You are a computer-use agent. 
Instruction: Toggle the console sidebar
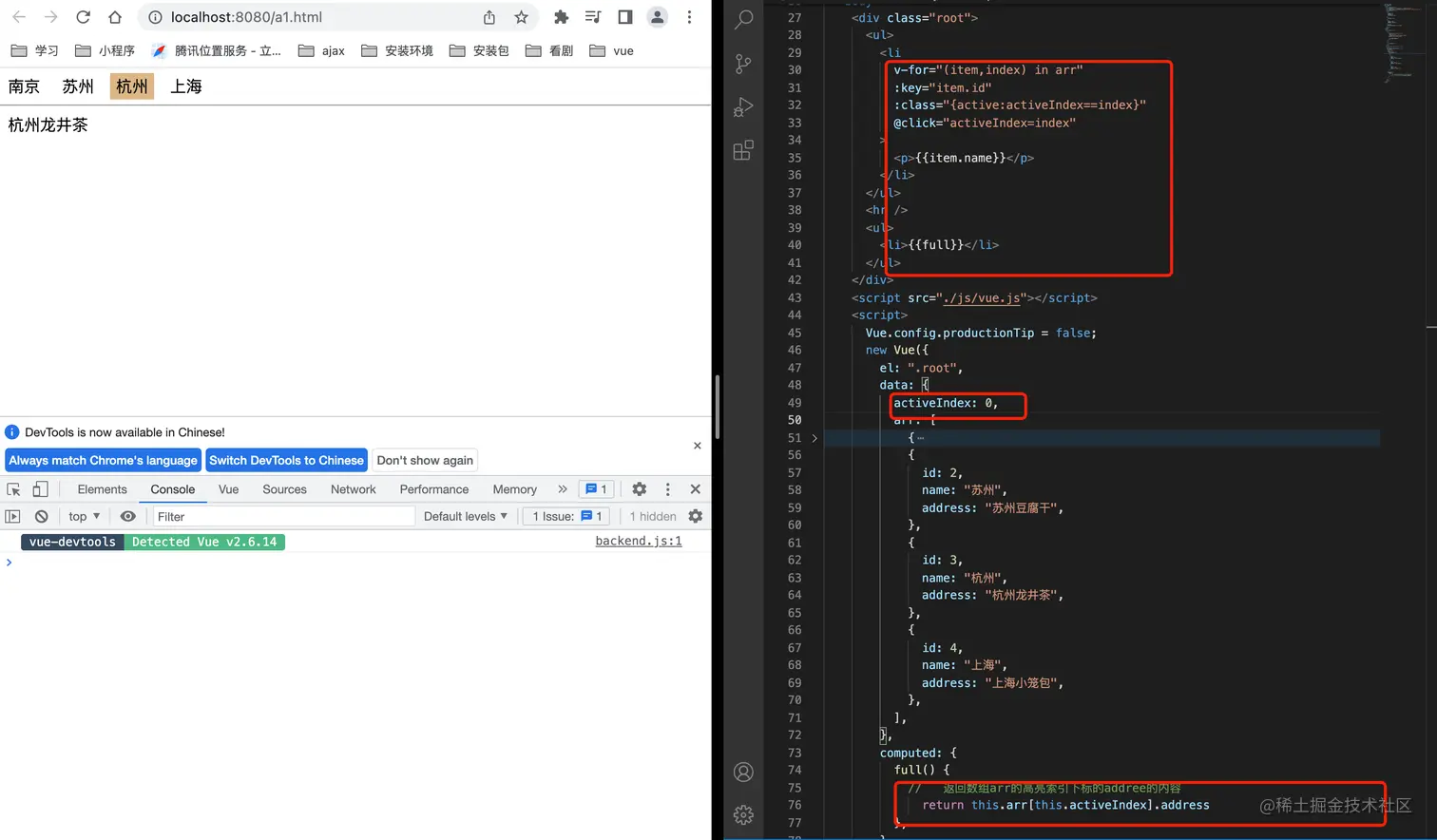(x=13, y=516)
